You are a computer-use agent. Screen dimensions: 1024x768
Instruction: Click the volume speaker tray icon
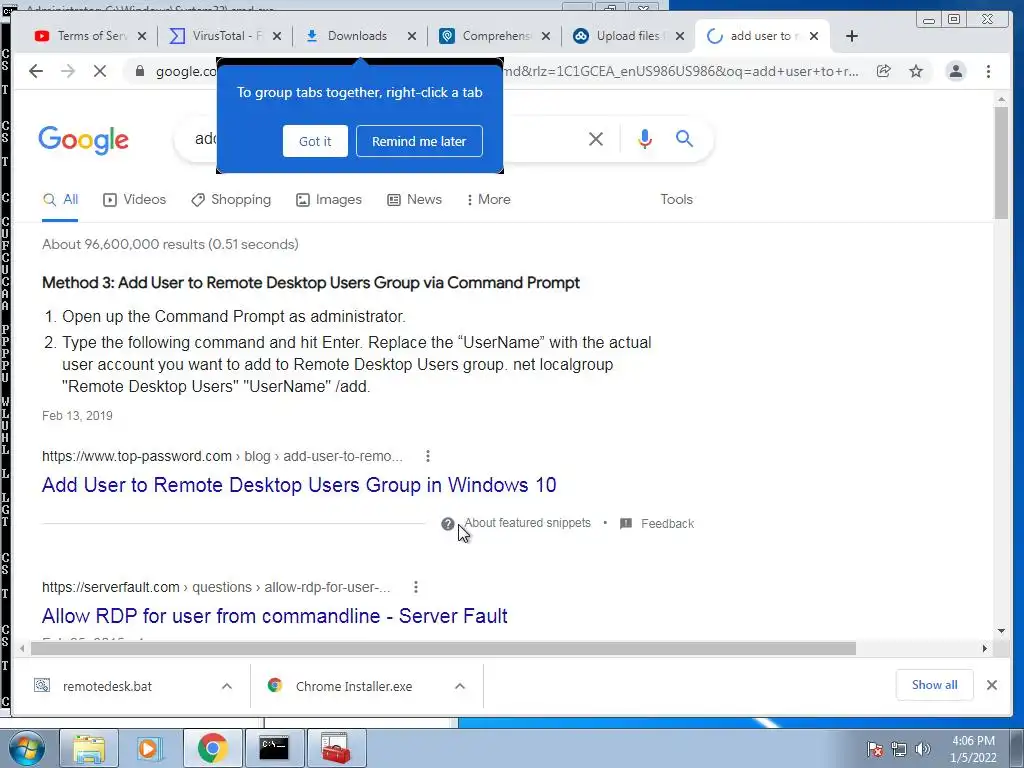922,749
